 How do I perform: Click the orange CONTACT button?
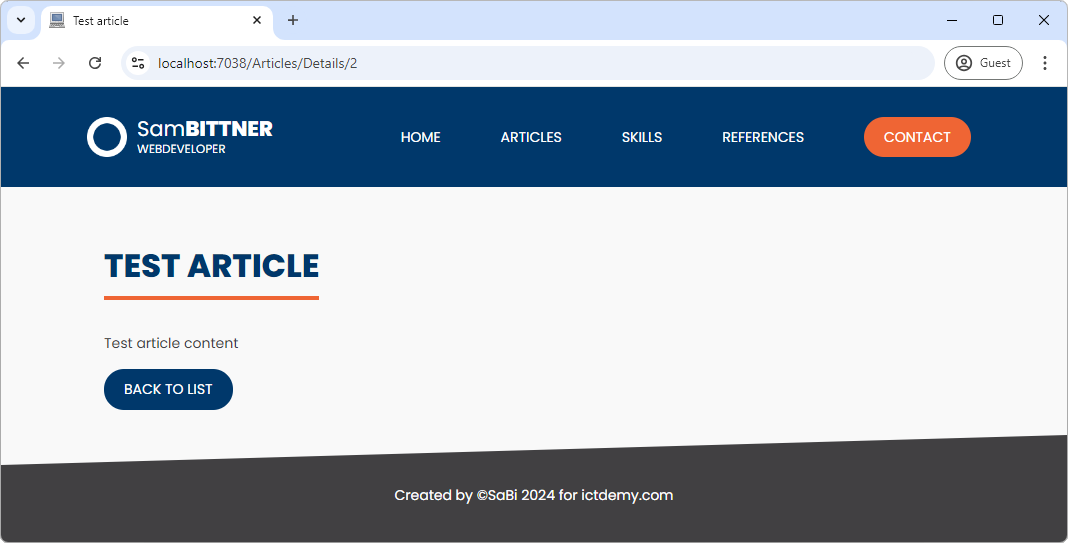[917, 137]
